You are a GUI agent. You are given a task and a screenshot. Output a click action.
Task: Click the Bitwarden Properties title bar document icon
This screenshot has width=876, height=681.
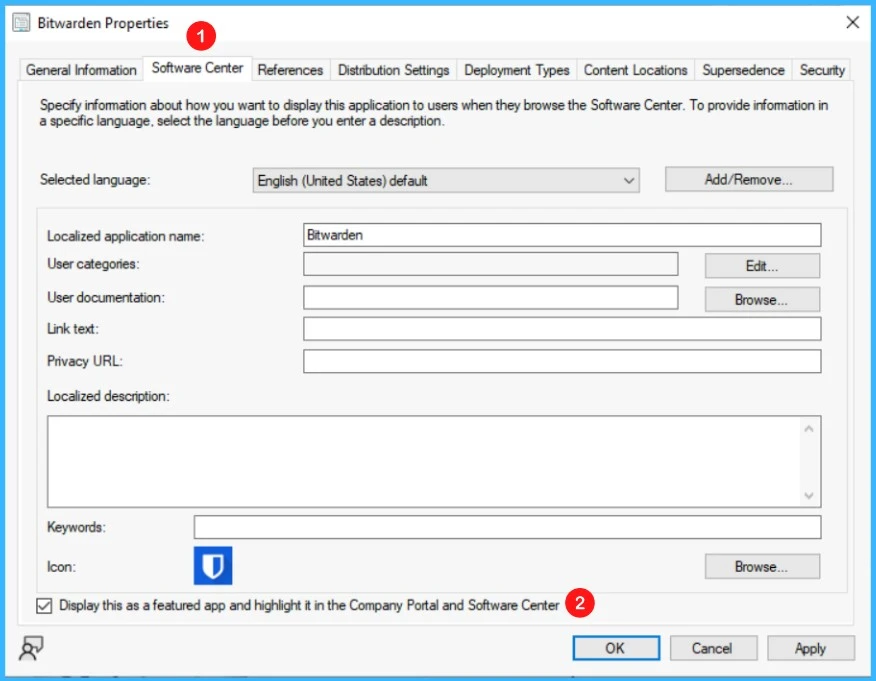pyautogui.click(x=21, y=22)
